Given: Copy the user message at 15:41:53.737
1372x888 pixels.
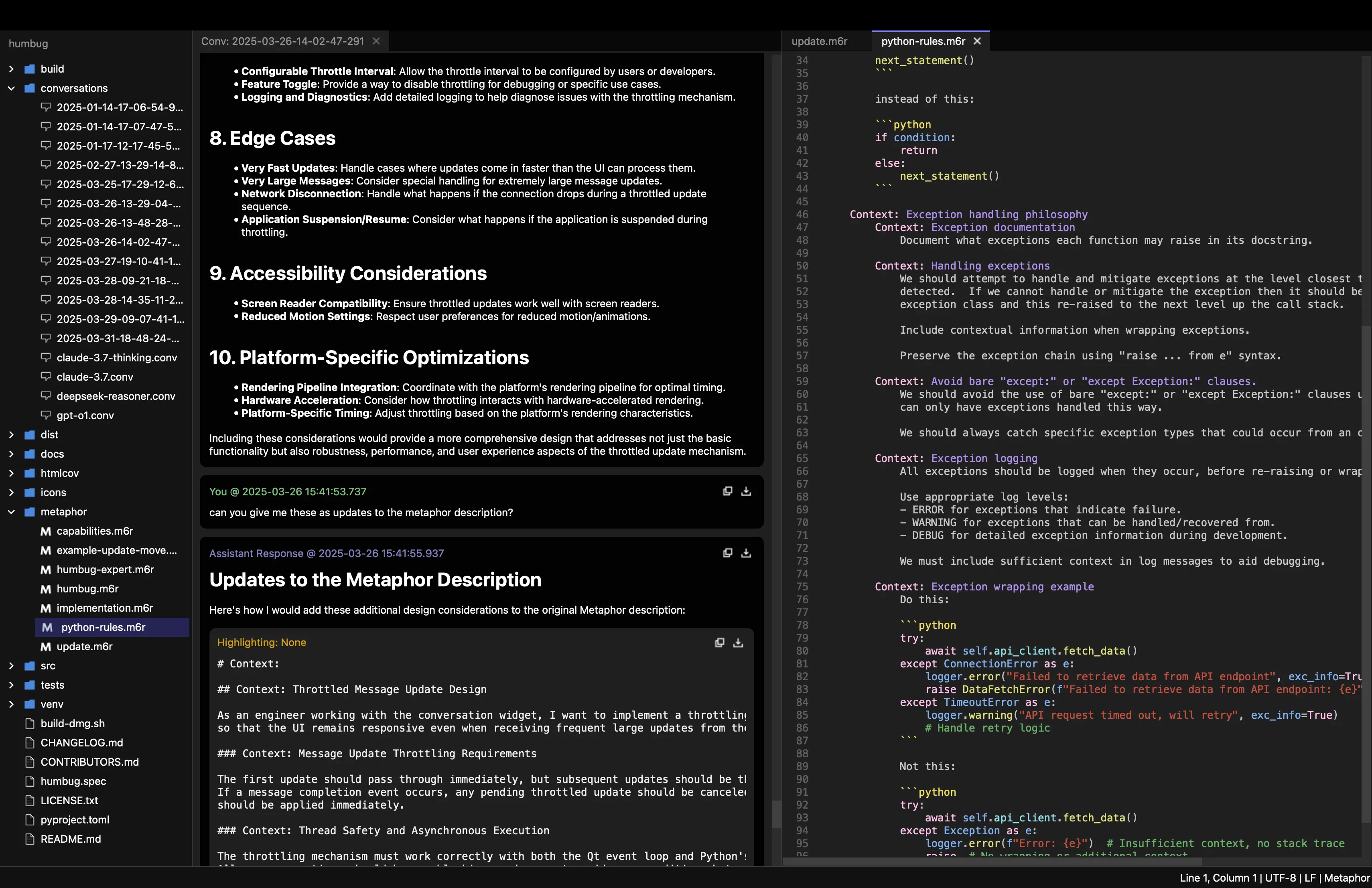Looking at the screenshot, I should [727, 491].
